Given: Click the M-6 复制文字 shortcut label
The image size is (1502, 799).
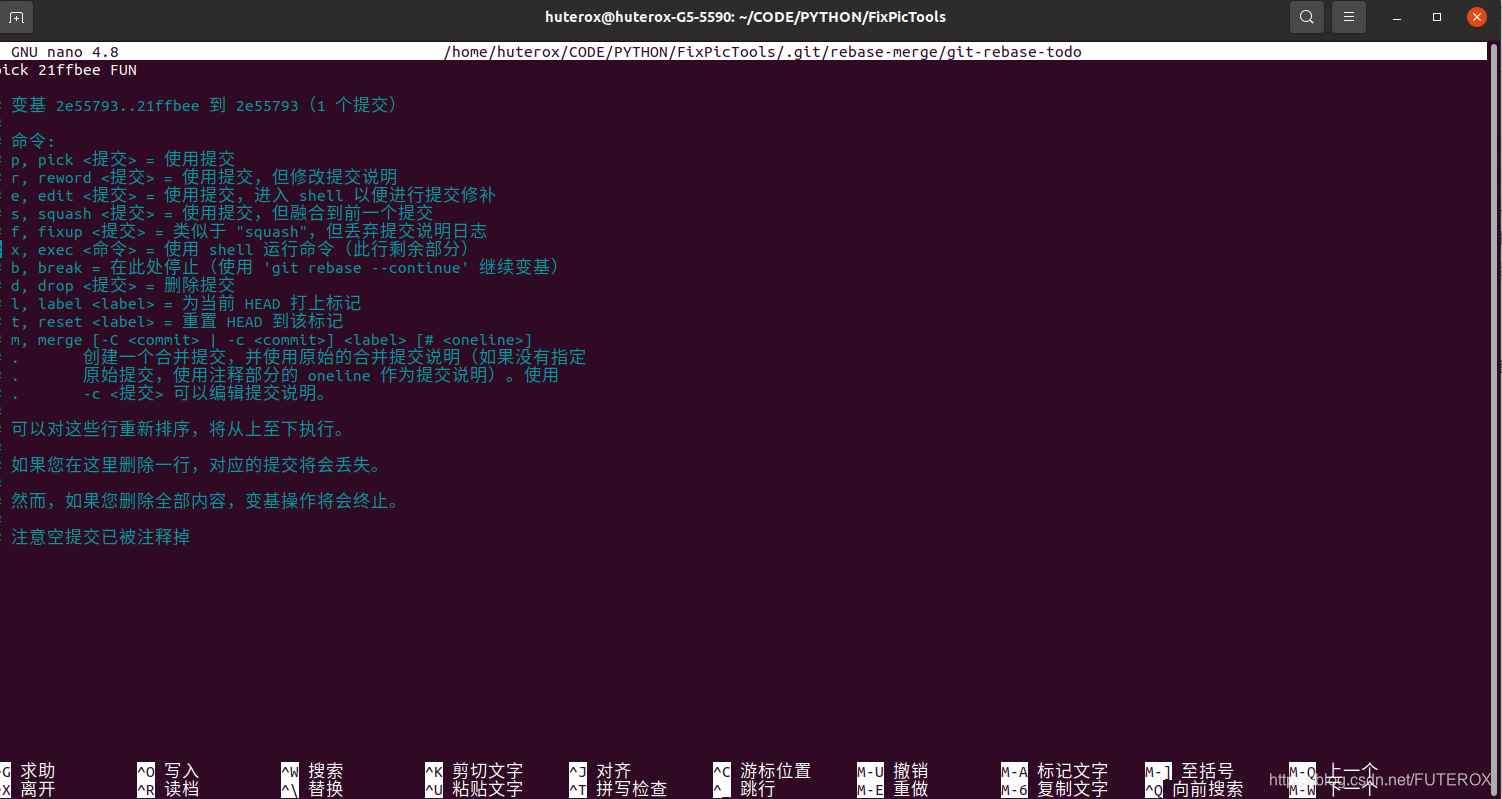Looking at the screenshot, I should click(x=1055, y=789).
